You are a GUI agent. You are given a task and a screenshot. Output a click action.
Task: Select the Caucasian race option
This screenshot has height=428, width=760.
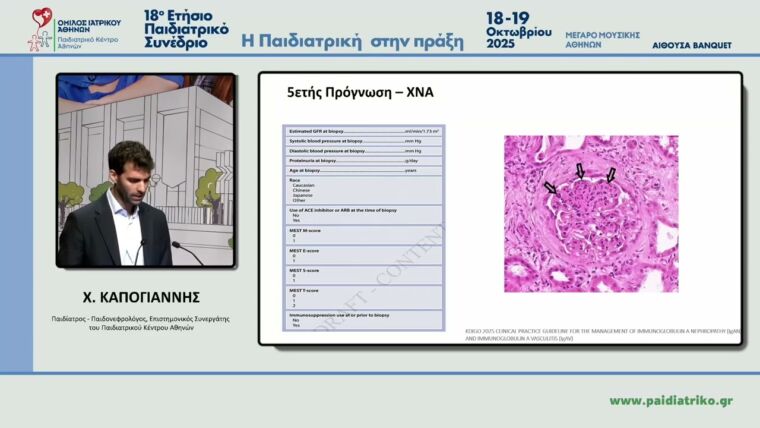click(303, 186)
